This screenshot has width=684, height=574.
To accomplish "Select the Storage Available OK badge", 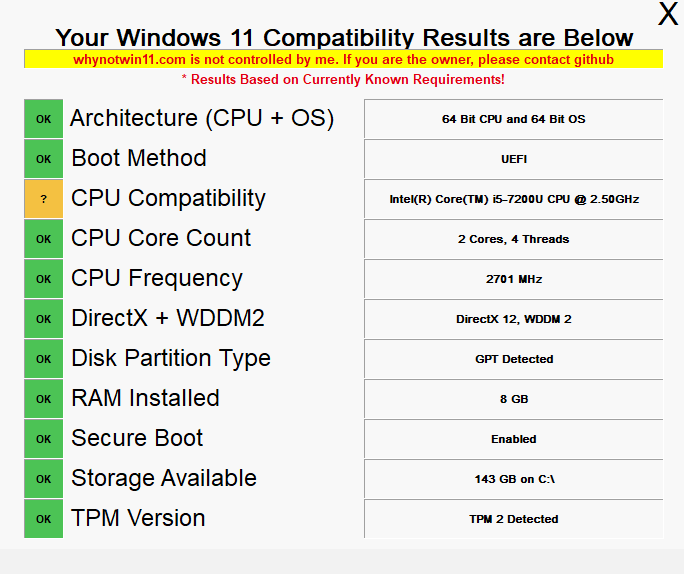I will [x=43, y=479].
